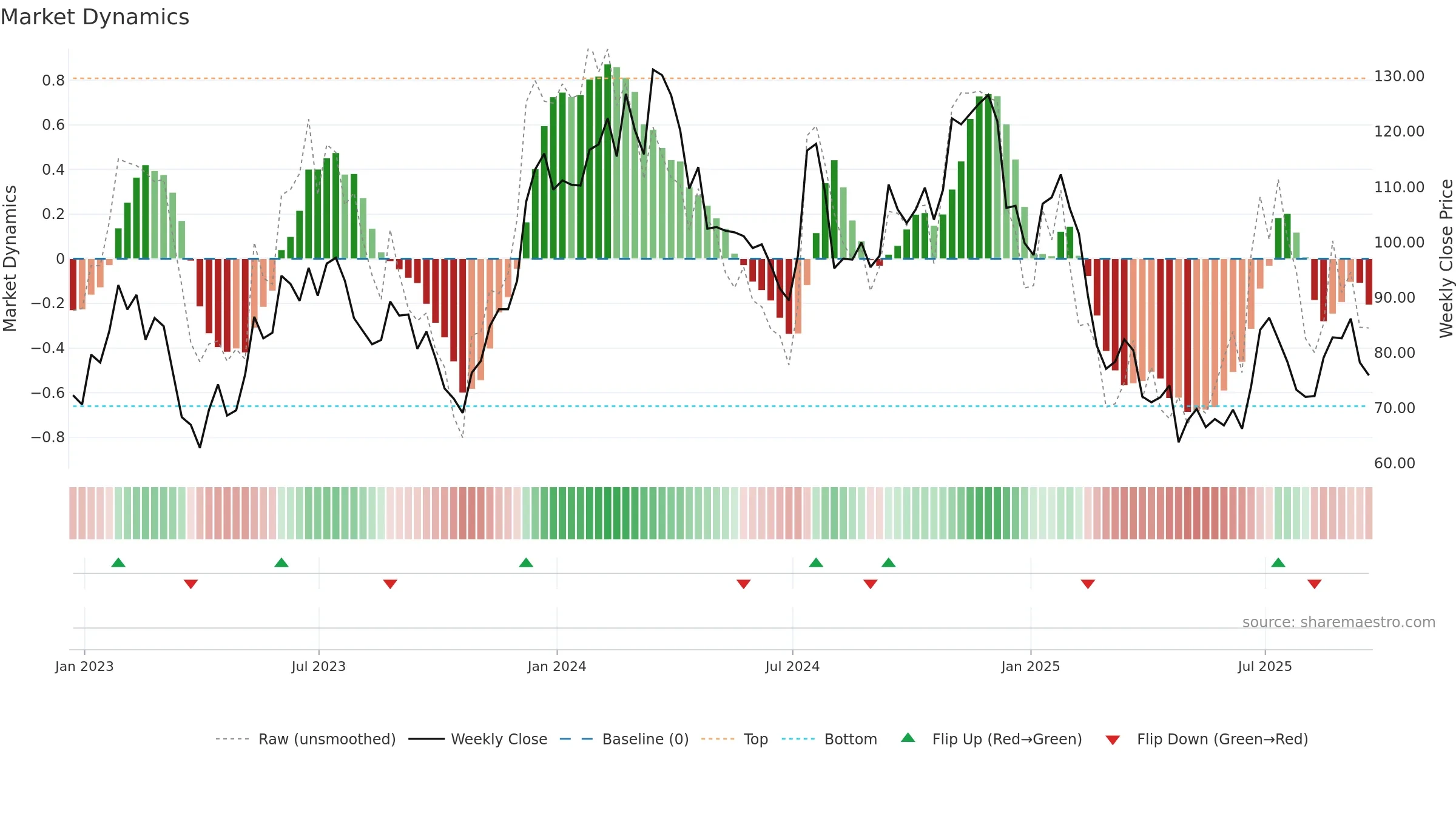This screenshot has width=1456, height=819.
Task: Click the 'Jan 2024' x-axis label
Action: coord(557,667)
